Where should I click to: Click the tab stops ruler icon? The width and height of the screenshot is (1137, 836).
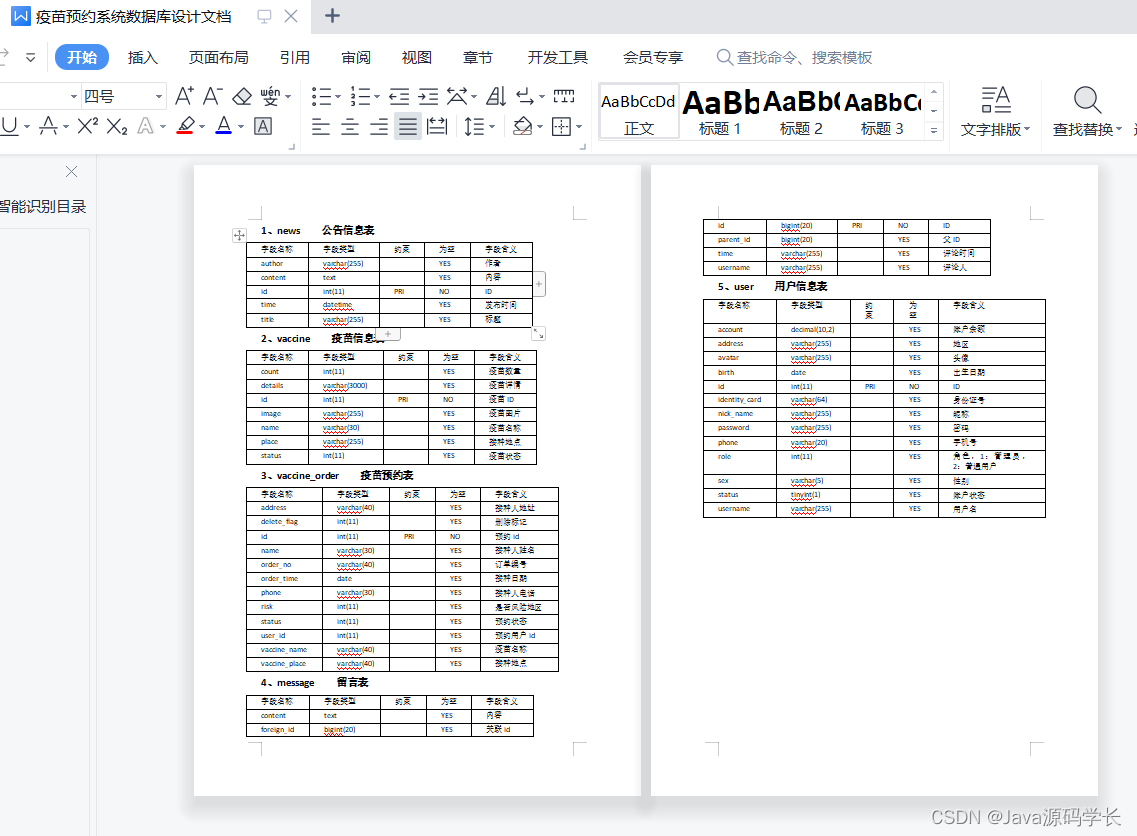563,96
